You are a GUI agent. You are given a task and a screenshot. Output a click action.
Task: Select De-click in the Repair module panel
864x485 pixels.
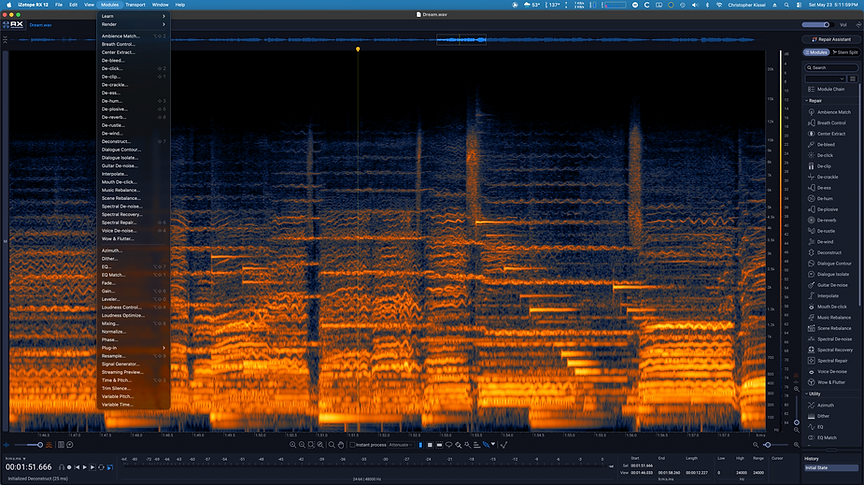coord(825,155)
